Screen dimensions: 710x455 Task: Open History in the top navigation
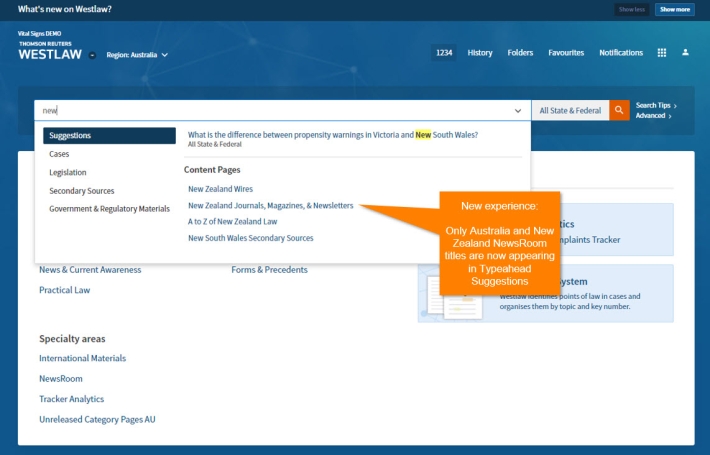click(480, 53)
